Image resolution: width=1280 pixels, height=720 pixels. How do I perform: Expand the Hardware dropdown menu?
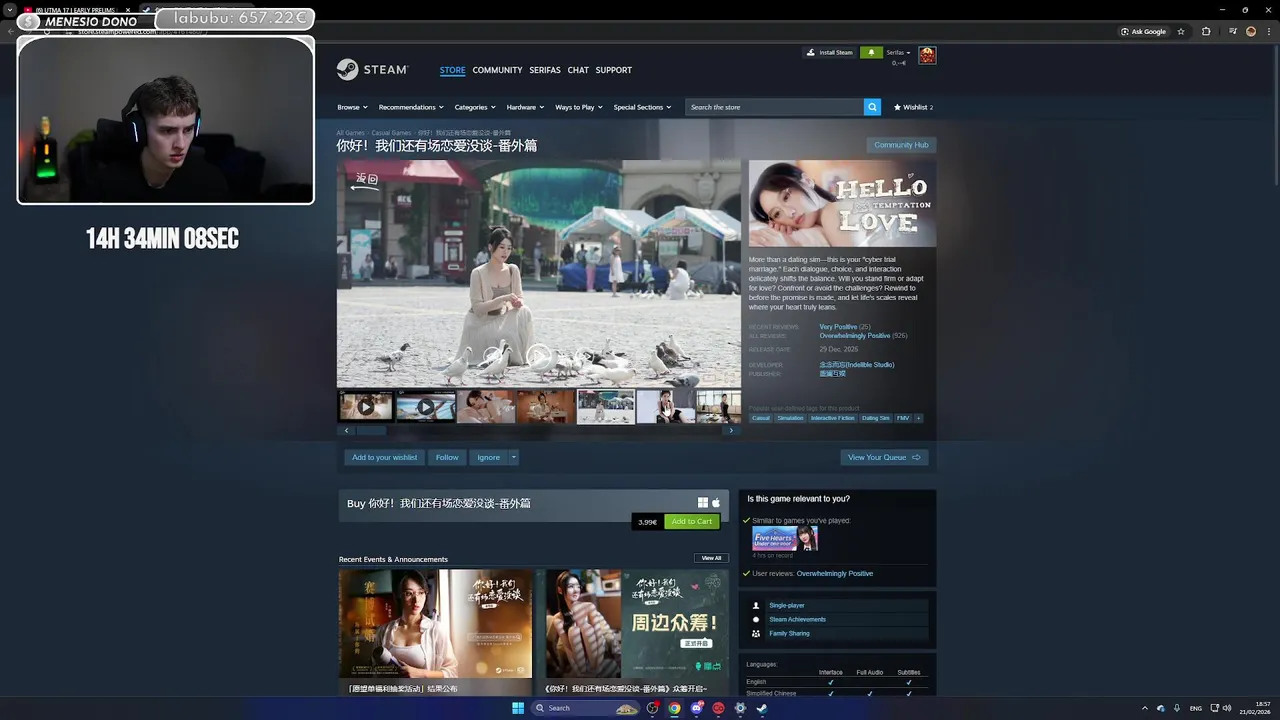coord(525,107)
